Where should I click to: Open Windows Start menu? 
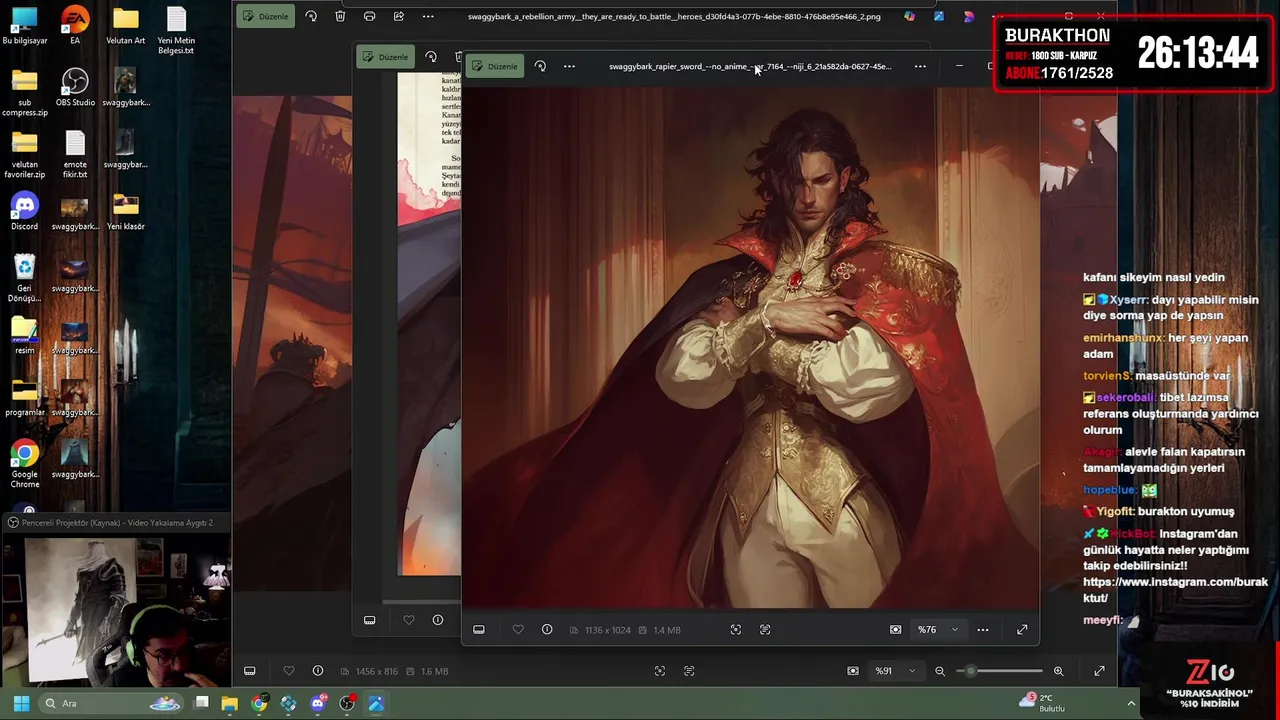point(21,703)
